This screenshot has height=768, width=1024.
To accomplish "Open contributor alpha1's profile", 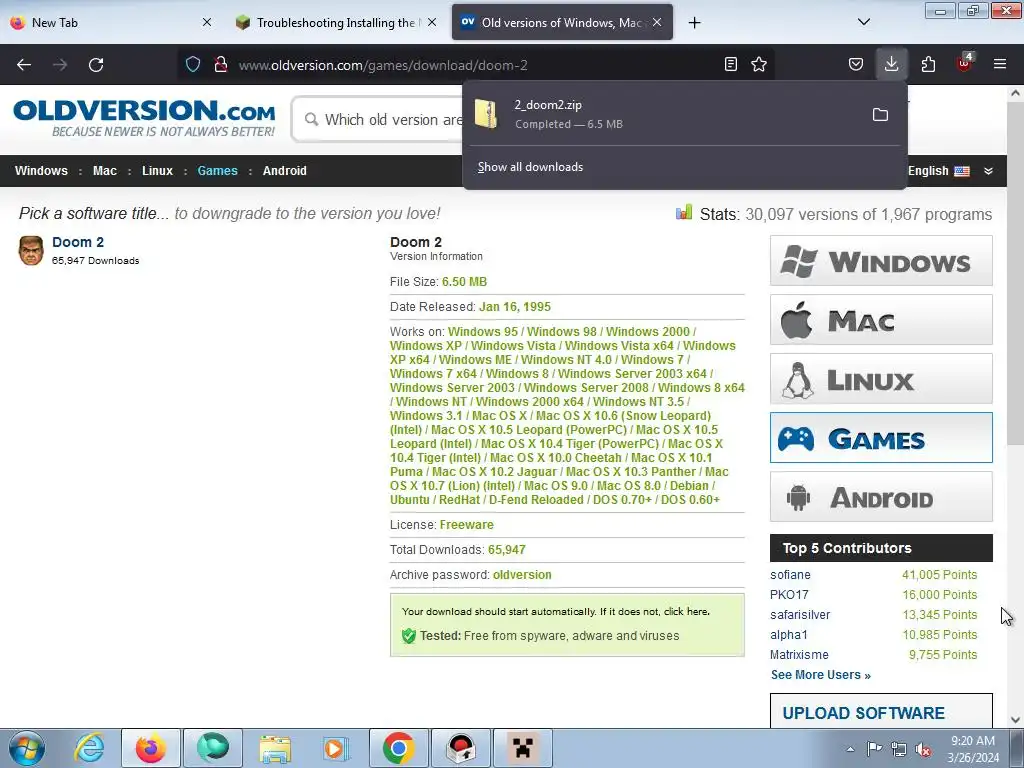I will click(788, 635).
